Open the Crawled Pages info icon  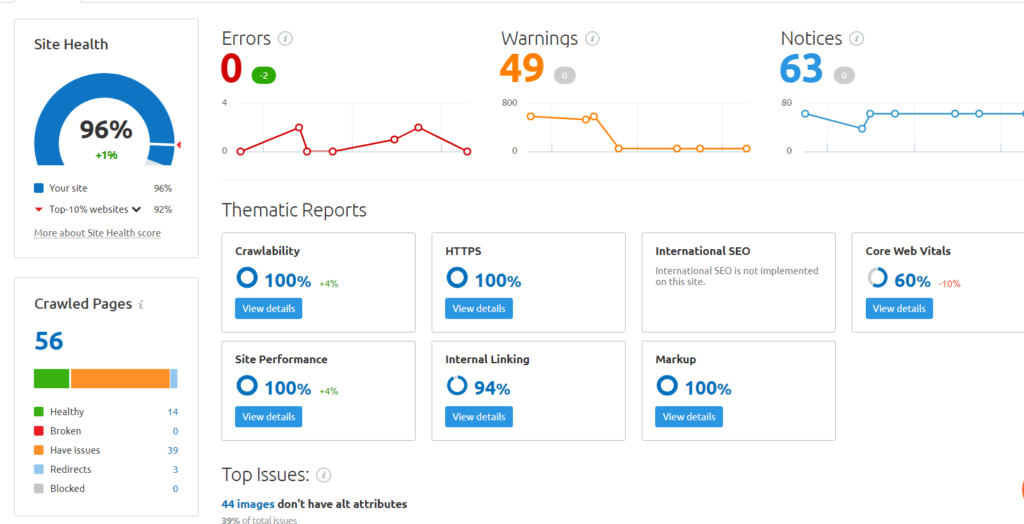click(x=141, y=304)
